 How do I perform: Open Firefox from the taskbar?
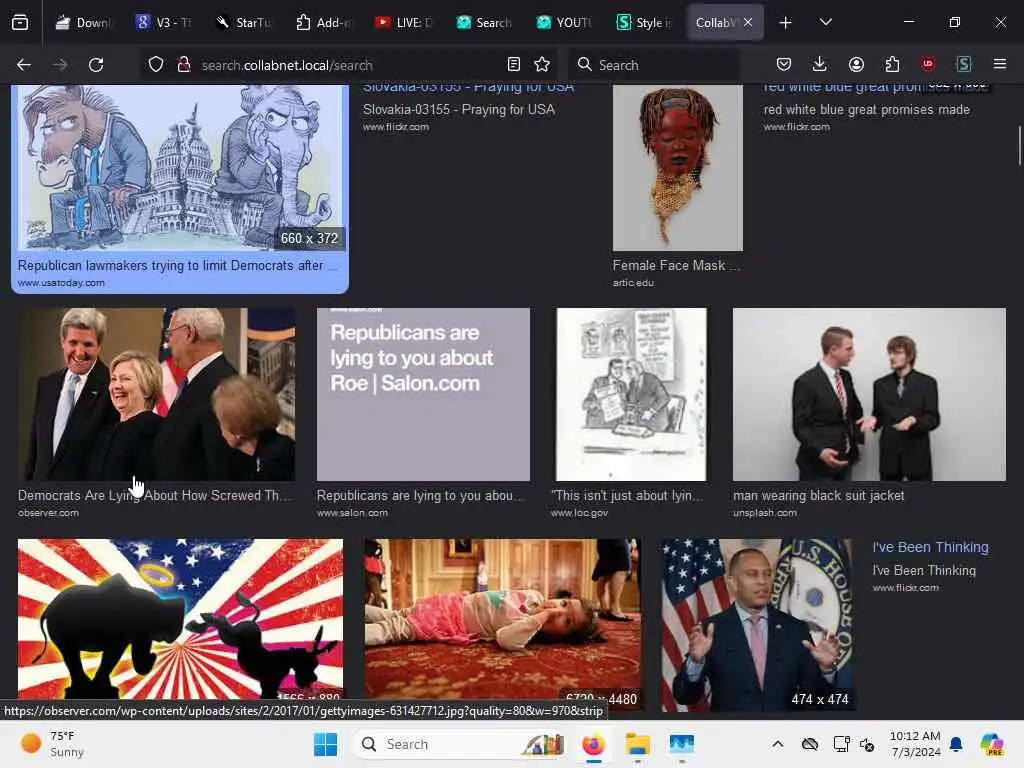click(x=593, y=744)
